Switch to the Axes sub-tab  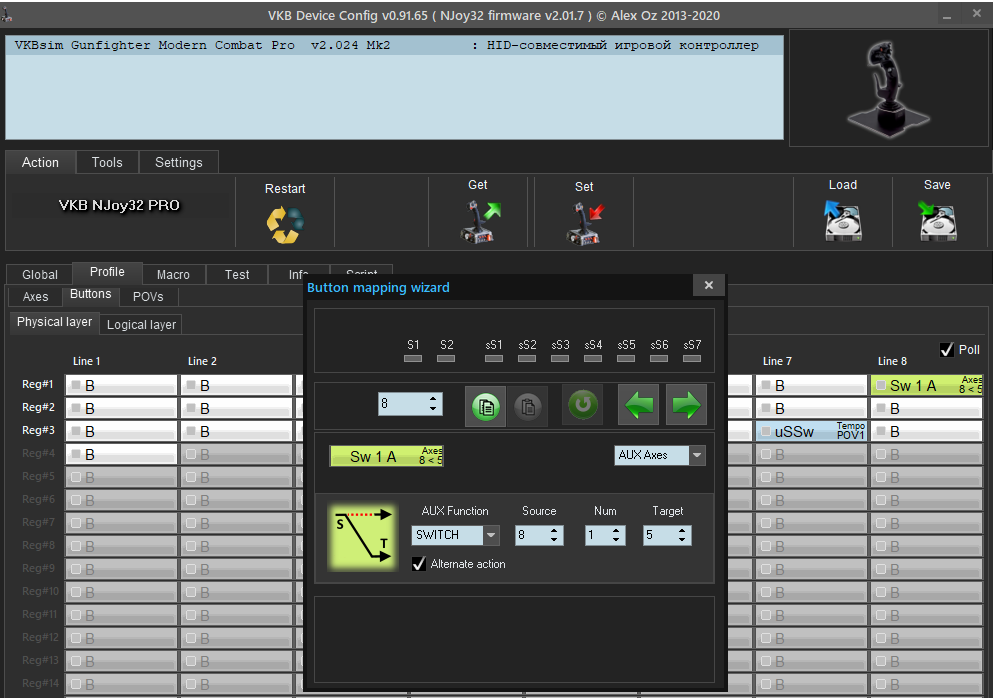35,296
